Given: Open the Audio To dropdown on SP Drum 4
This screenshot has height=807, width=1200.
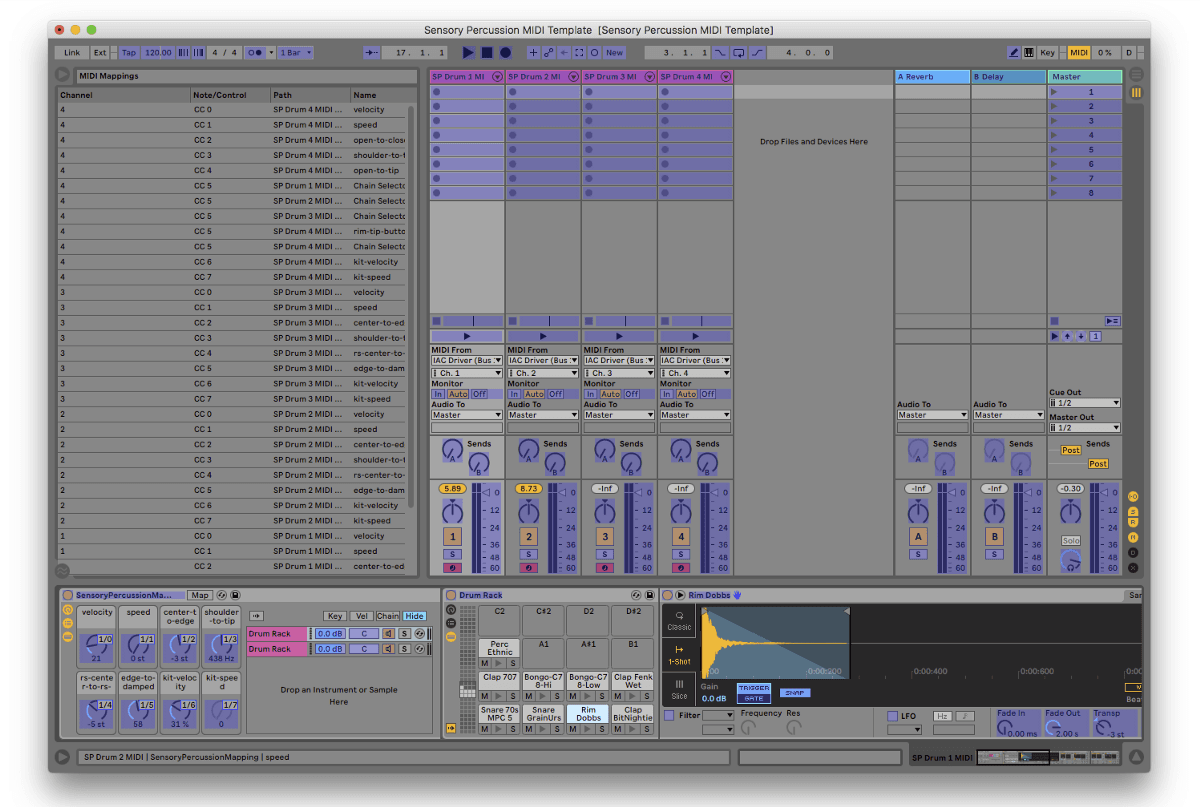Looking at the screenshot, I should 694,414.
